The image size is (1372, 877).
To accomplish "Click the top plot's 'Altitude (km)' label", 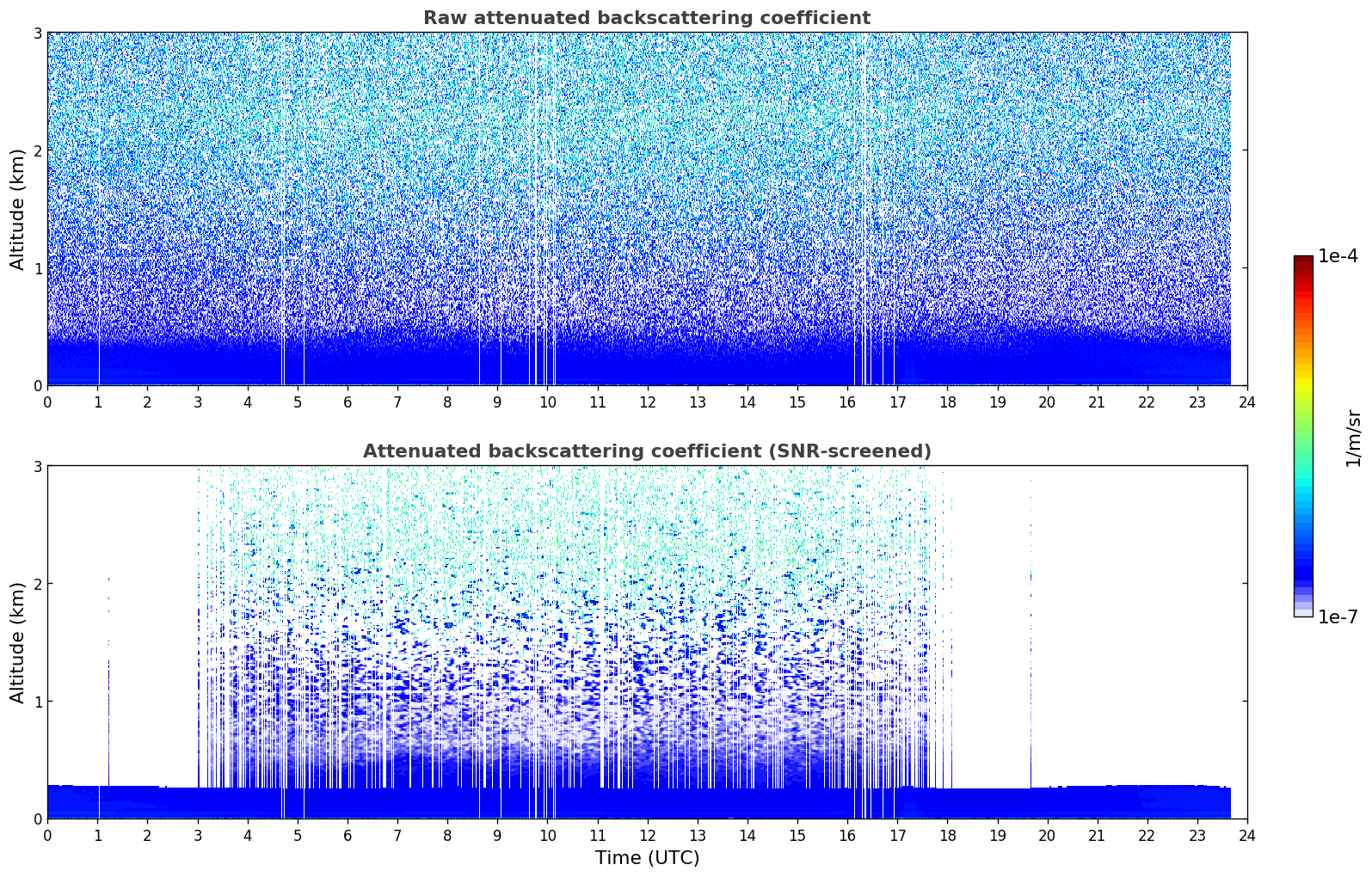I will (x=18, y=209).
